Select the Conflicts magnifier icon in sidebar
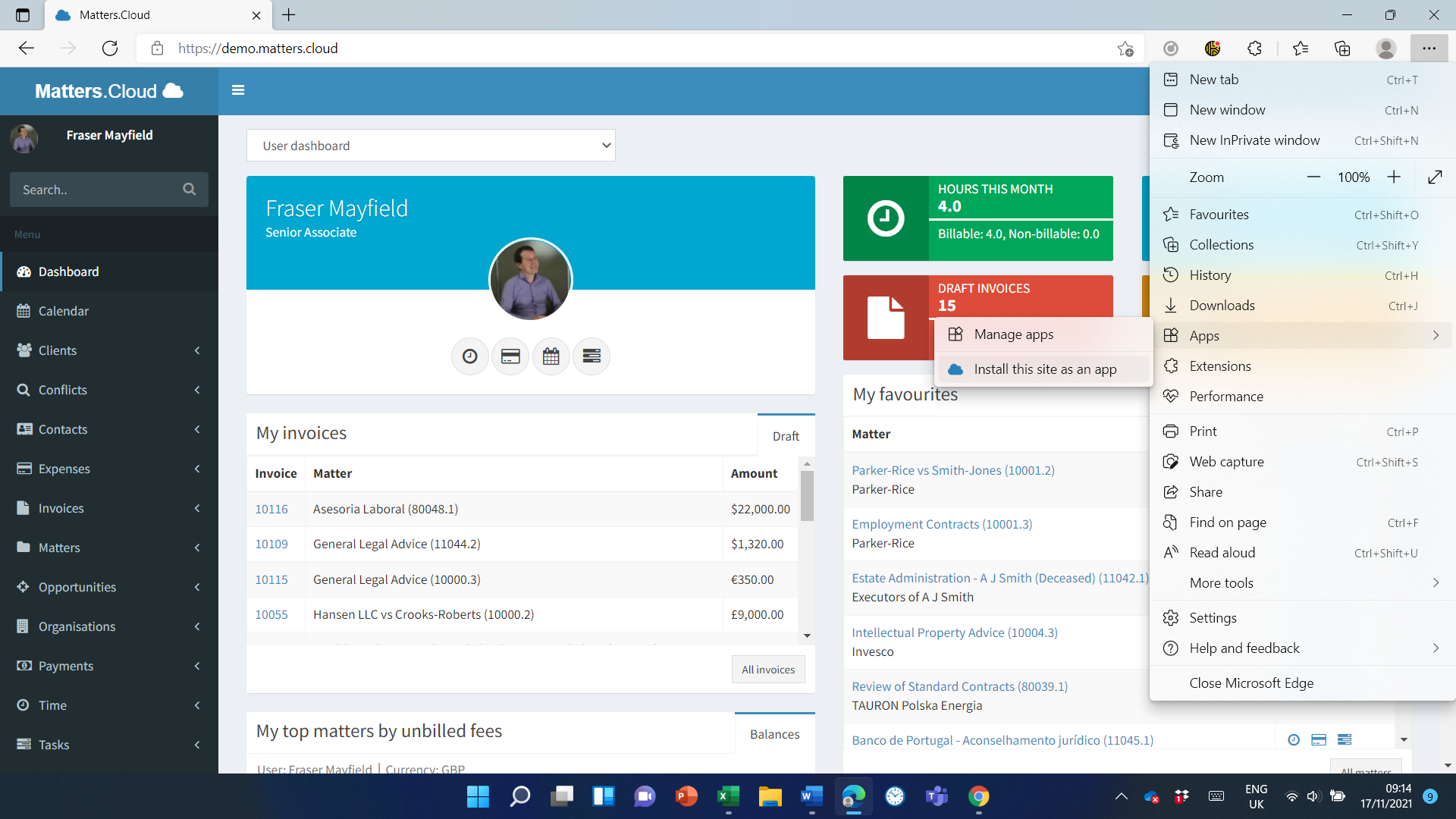The width and height of the screenshot is (1456, 819). 24,390
